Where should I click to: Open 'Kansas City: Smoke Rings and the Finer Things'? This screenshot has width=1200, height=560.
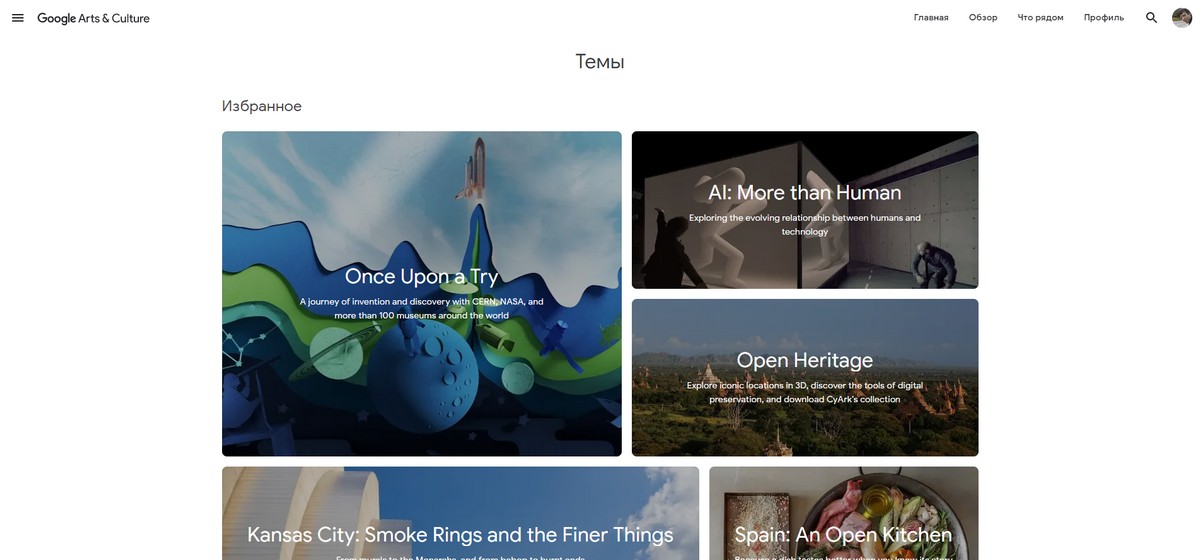460,534
